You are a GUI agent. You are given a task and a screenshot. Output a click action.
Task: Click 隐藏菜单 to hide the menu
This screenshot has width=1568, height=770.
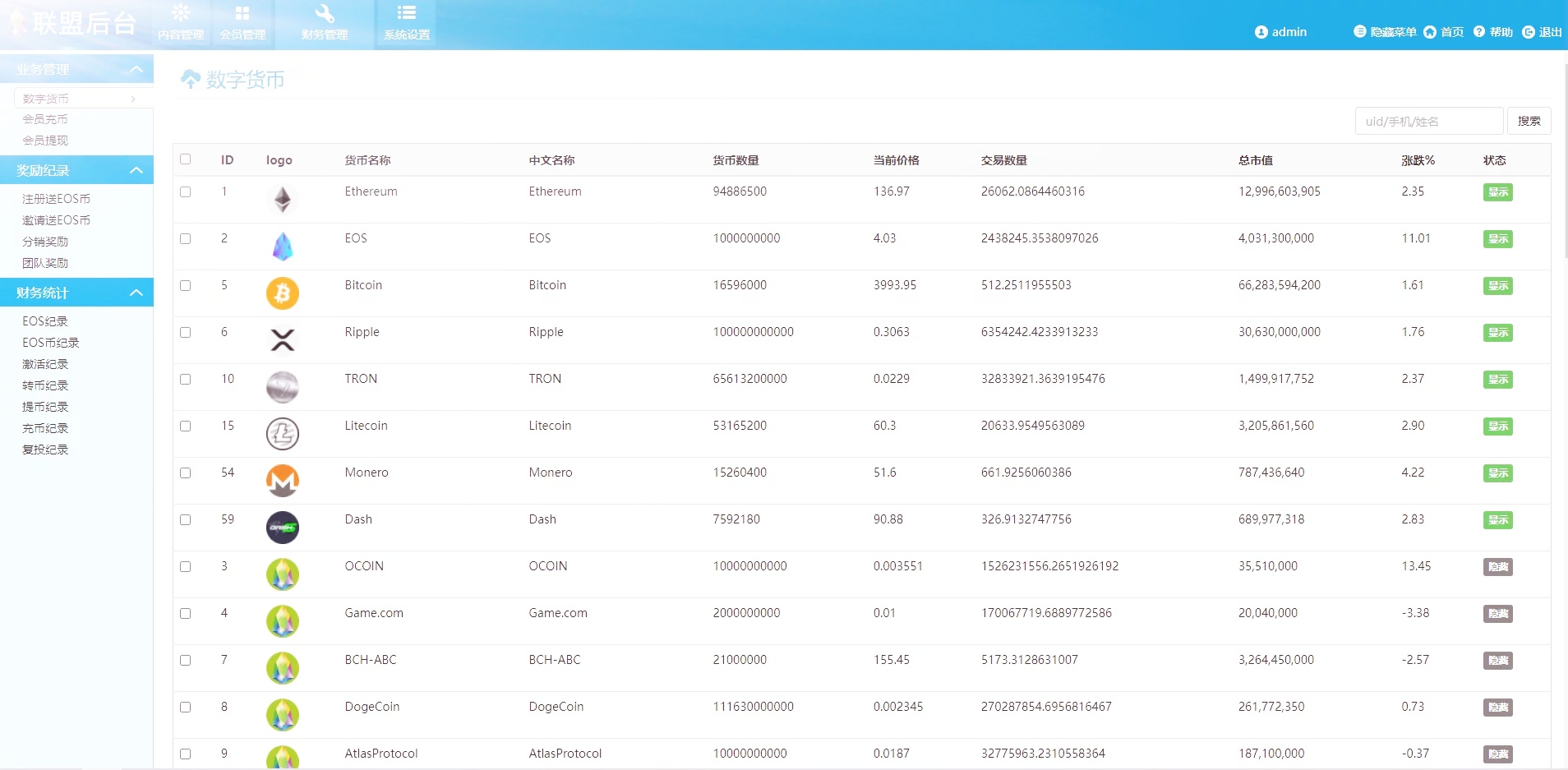click(x=1385, y=32)
